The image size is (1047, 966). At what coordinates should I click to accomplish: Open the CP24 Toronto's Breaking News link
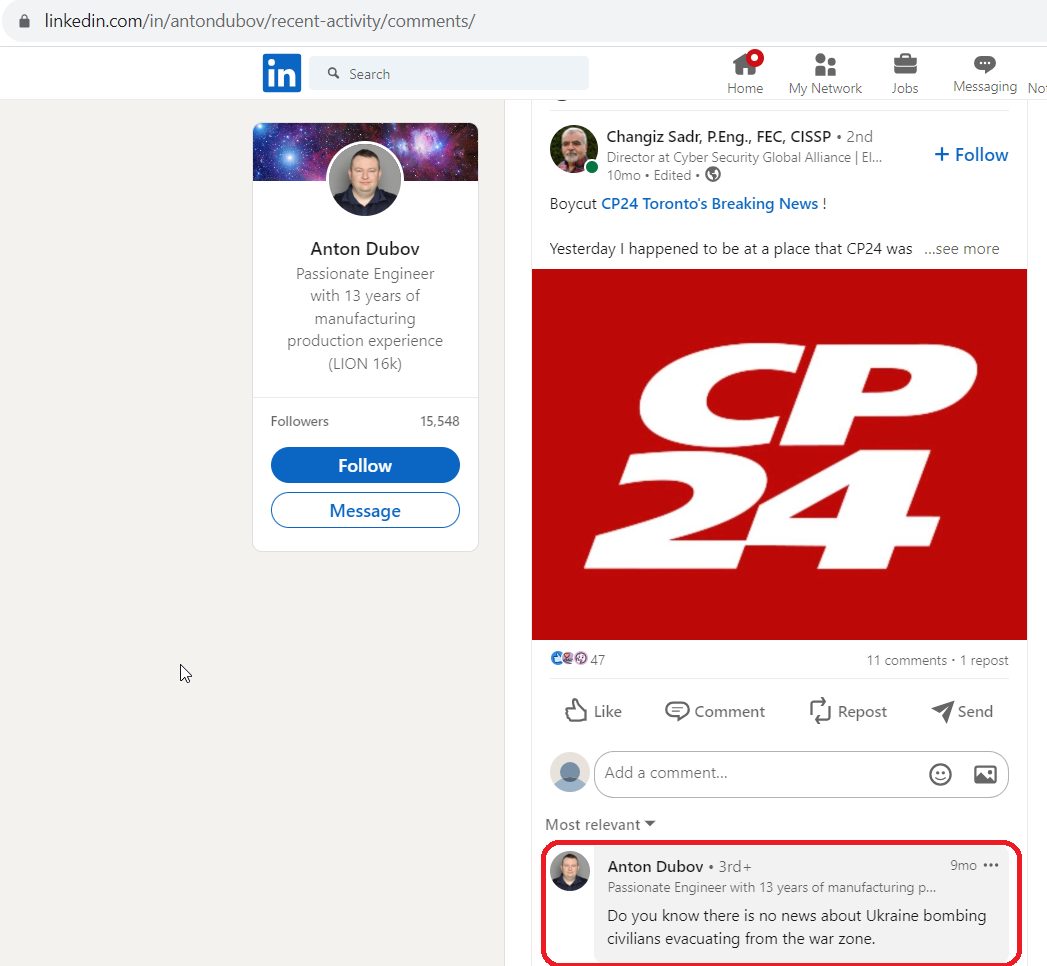tap(710, 204)
